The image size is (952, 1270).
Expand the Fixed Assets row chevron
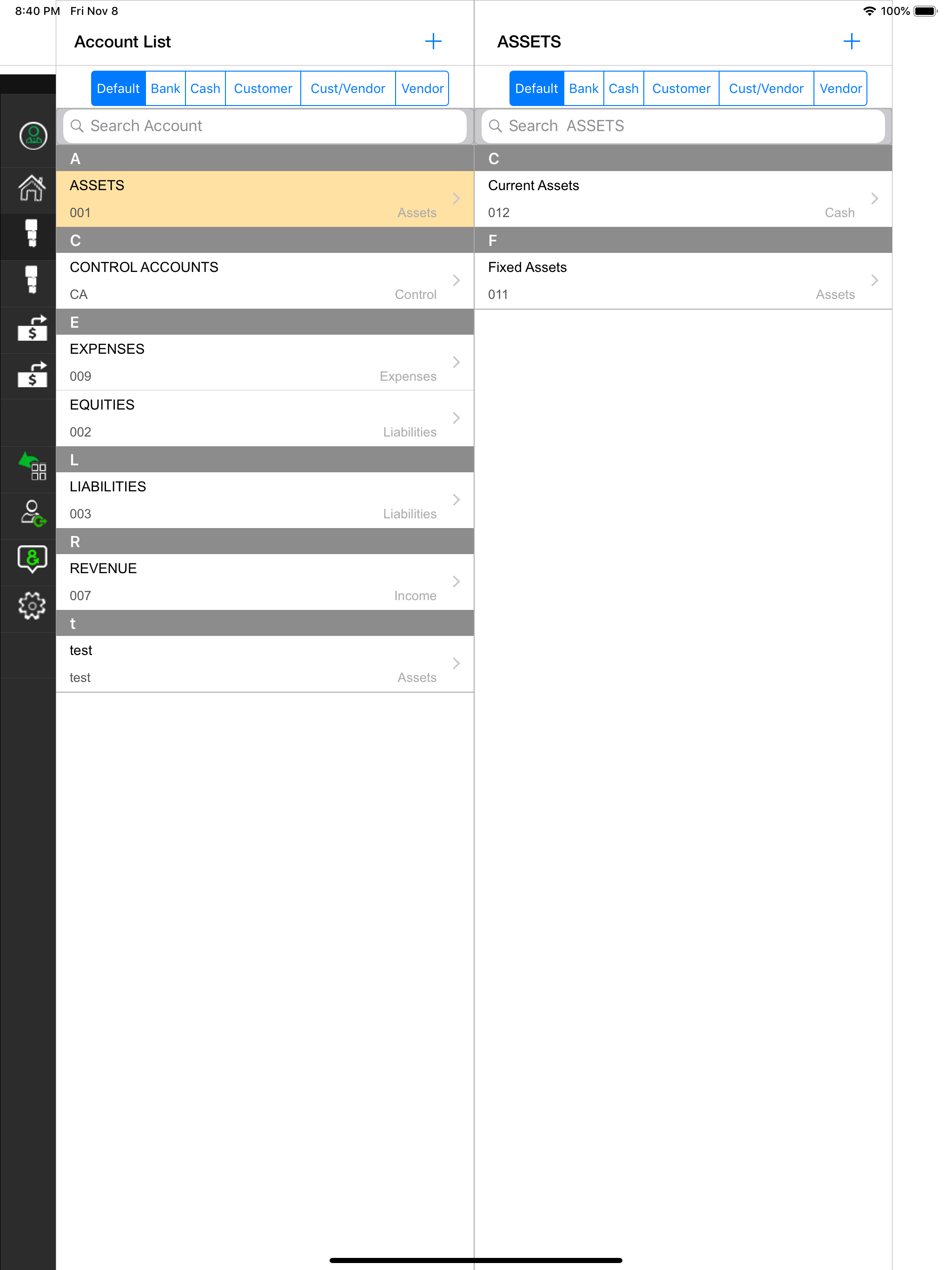[875, 280]
